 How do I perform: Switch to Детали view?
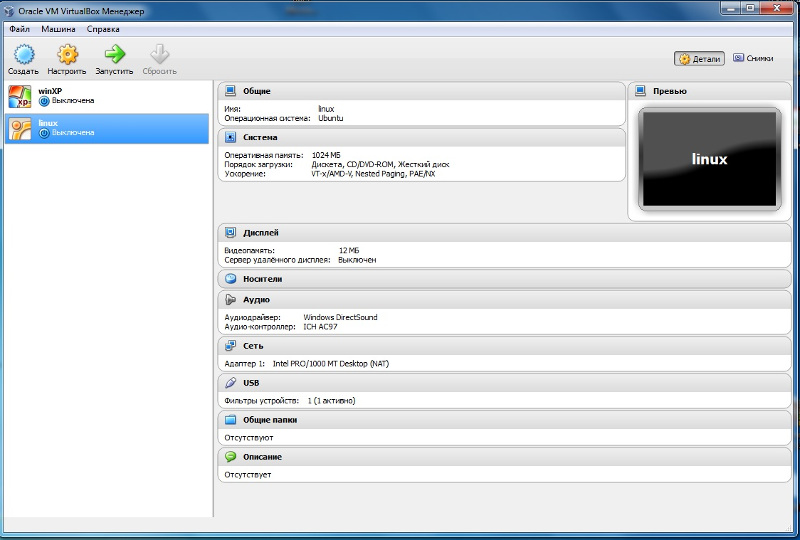(x=699, y=59)
